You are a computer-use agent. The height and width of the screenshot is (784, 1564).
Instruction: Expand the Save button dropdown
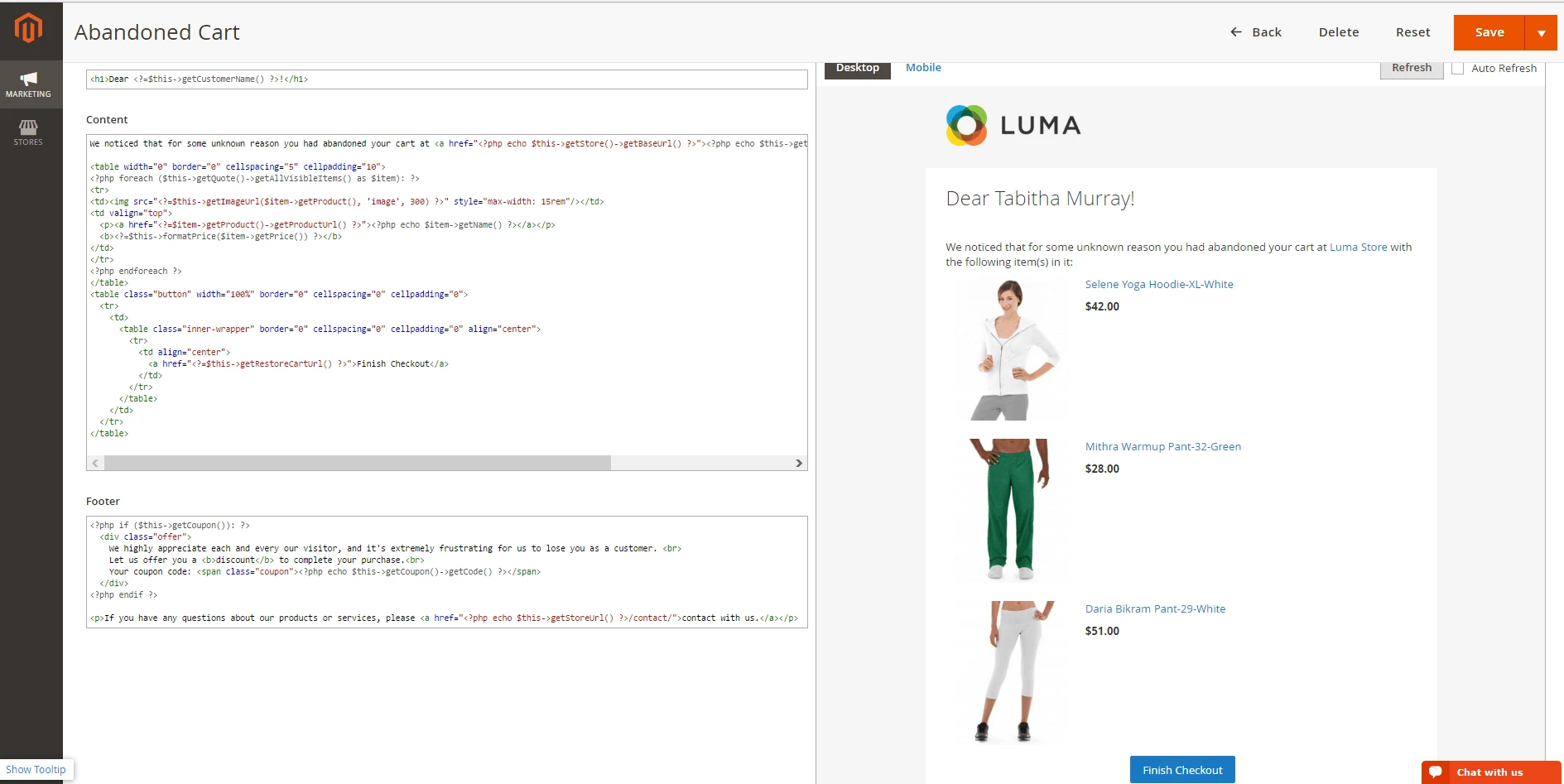click(1542, 32)
